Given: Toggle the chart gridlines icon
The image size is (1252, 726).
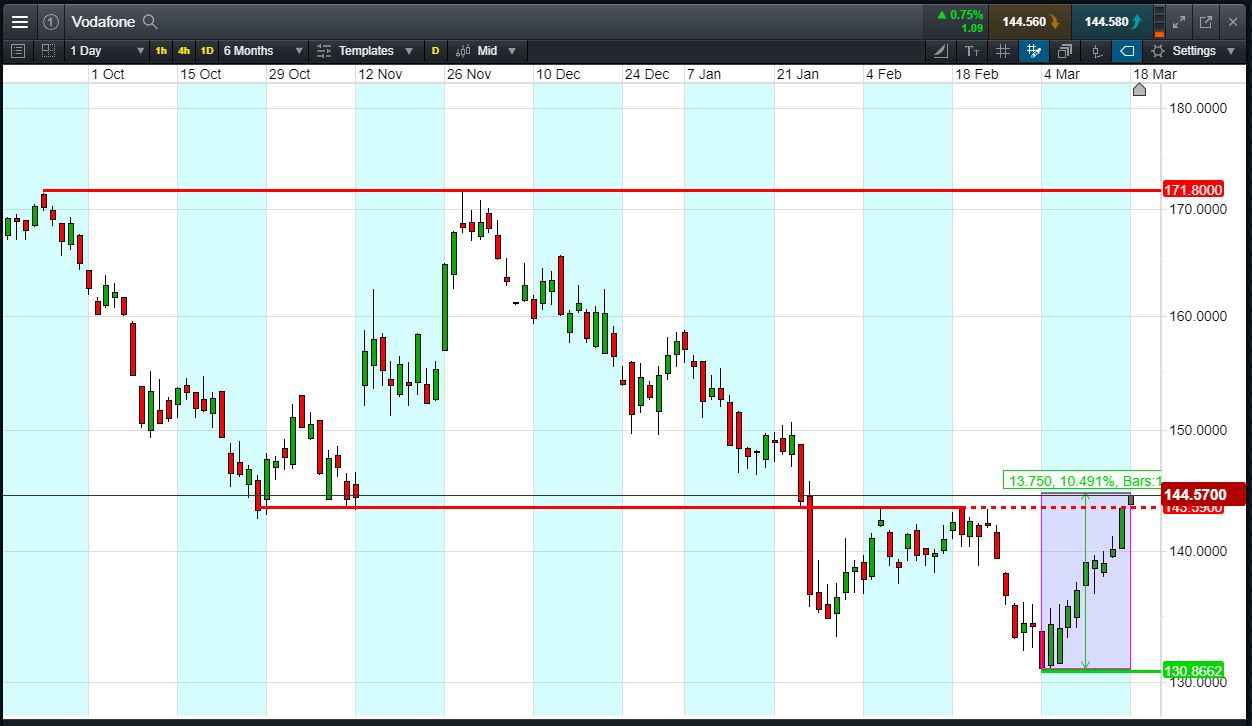Looking at the screenshot, I should (x=1003, y=50).
